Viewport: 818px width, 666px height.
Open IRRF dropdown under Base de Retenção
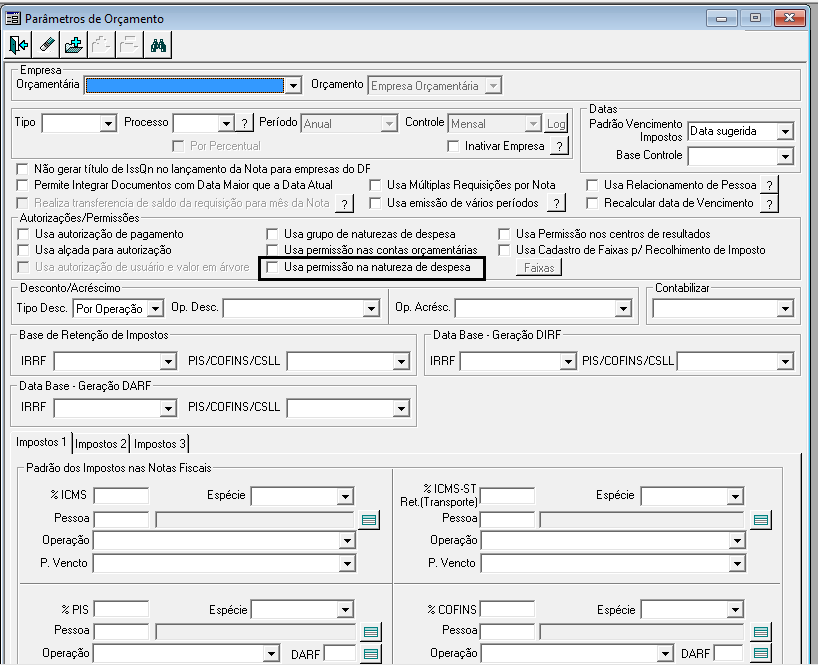(168, 361)
